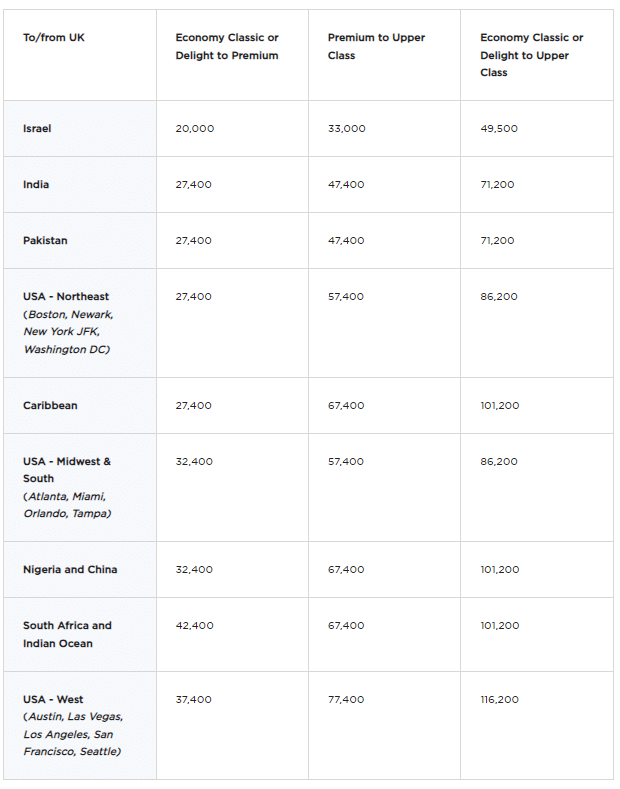Click the 33,000 value in Israel row
The image size is (620, 789).
pyautogui.click(x=346, y=129)
